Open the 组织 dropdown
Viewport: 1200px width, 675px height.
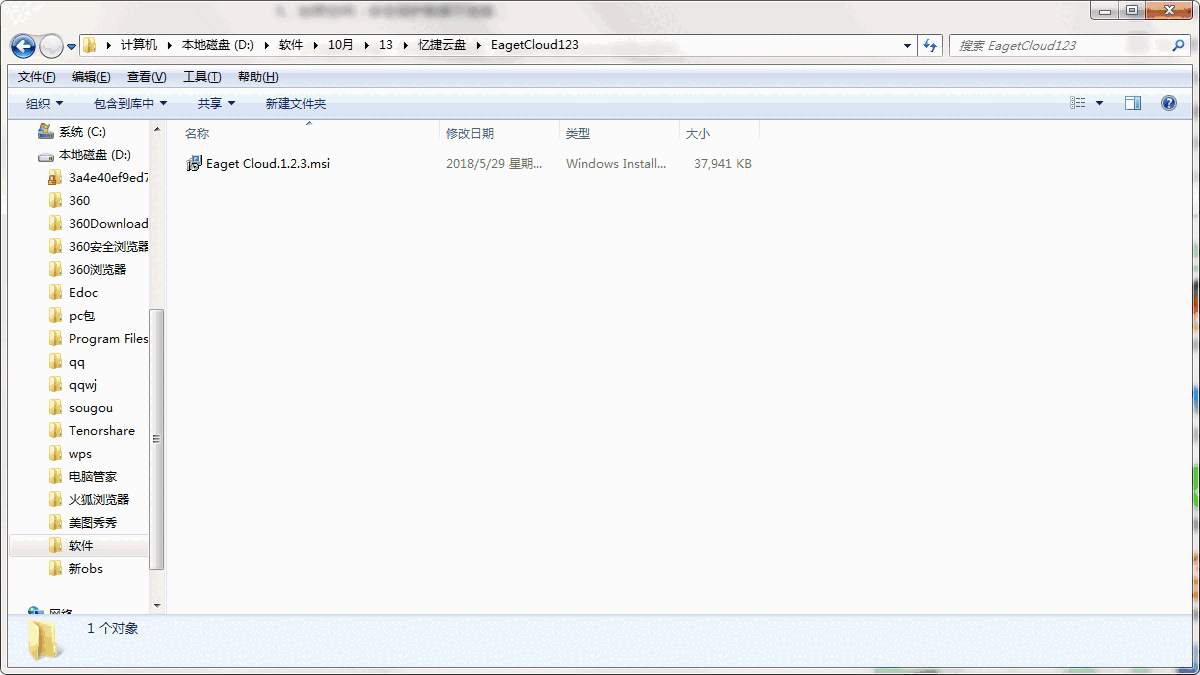(44, 103)
